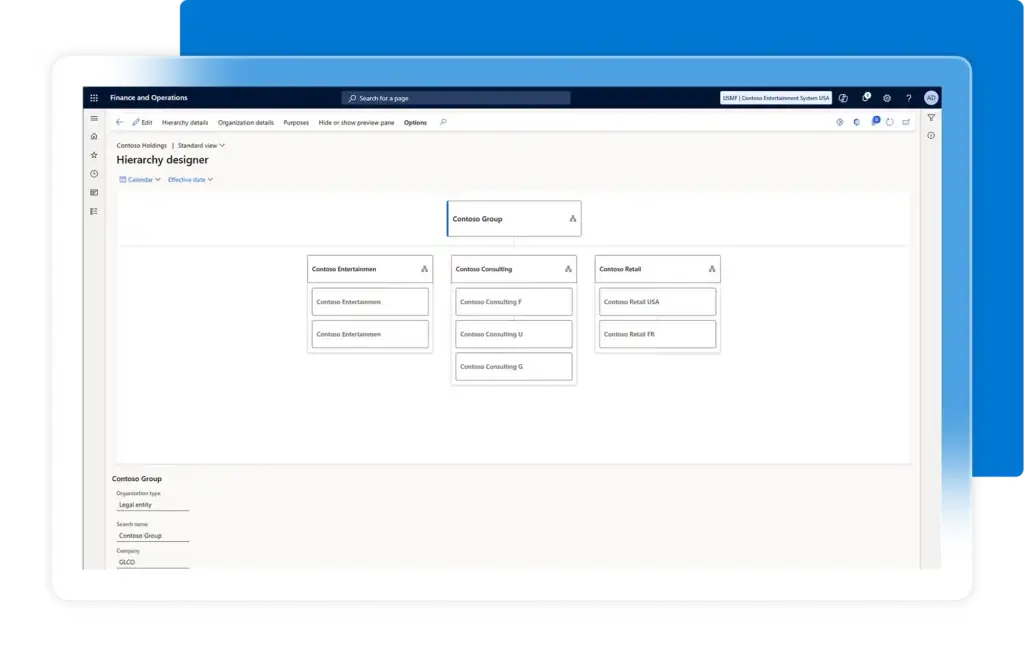Open message center with blue badge
This screenshot has width=1024, height=656.
pyautogui.click(x=875, y=121)
